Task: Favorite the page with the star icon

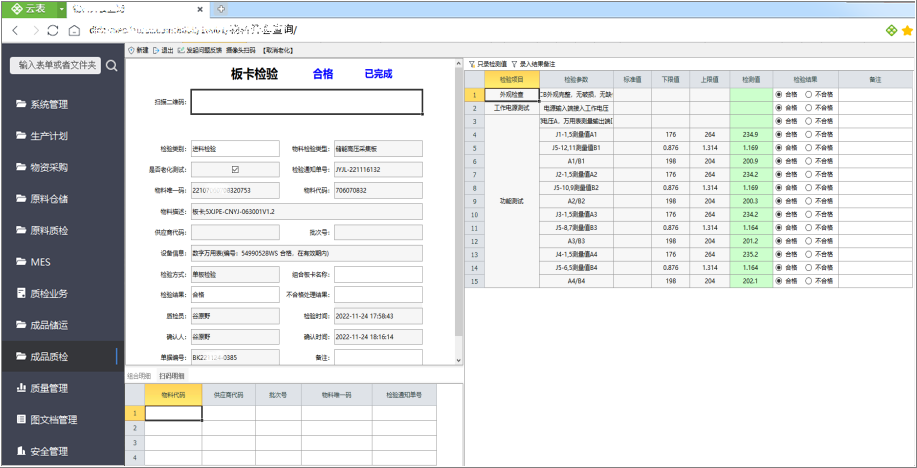Action: point(907,30)
